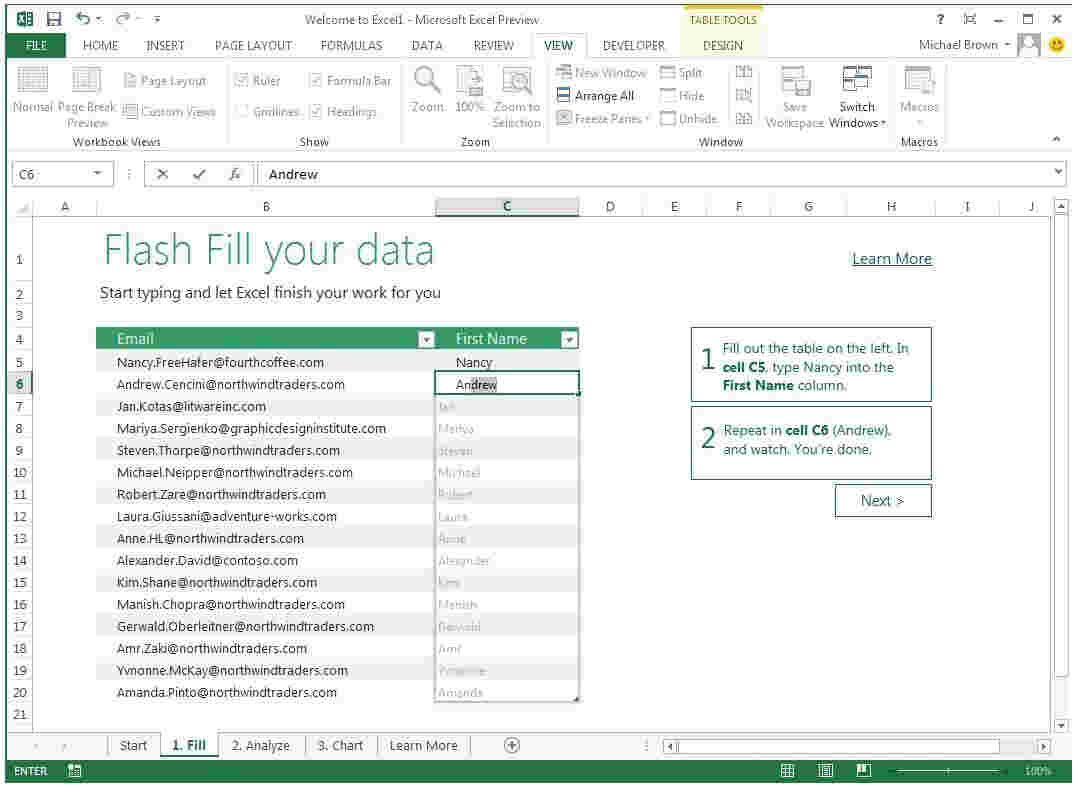Open a New Window for the workbook
Viewport: 1078px width, 792px height.
(x=601, y=72)
